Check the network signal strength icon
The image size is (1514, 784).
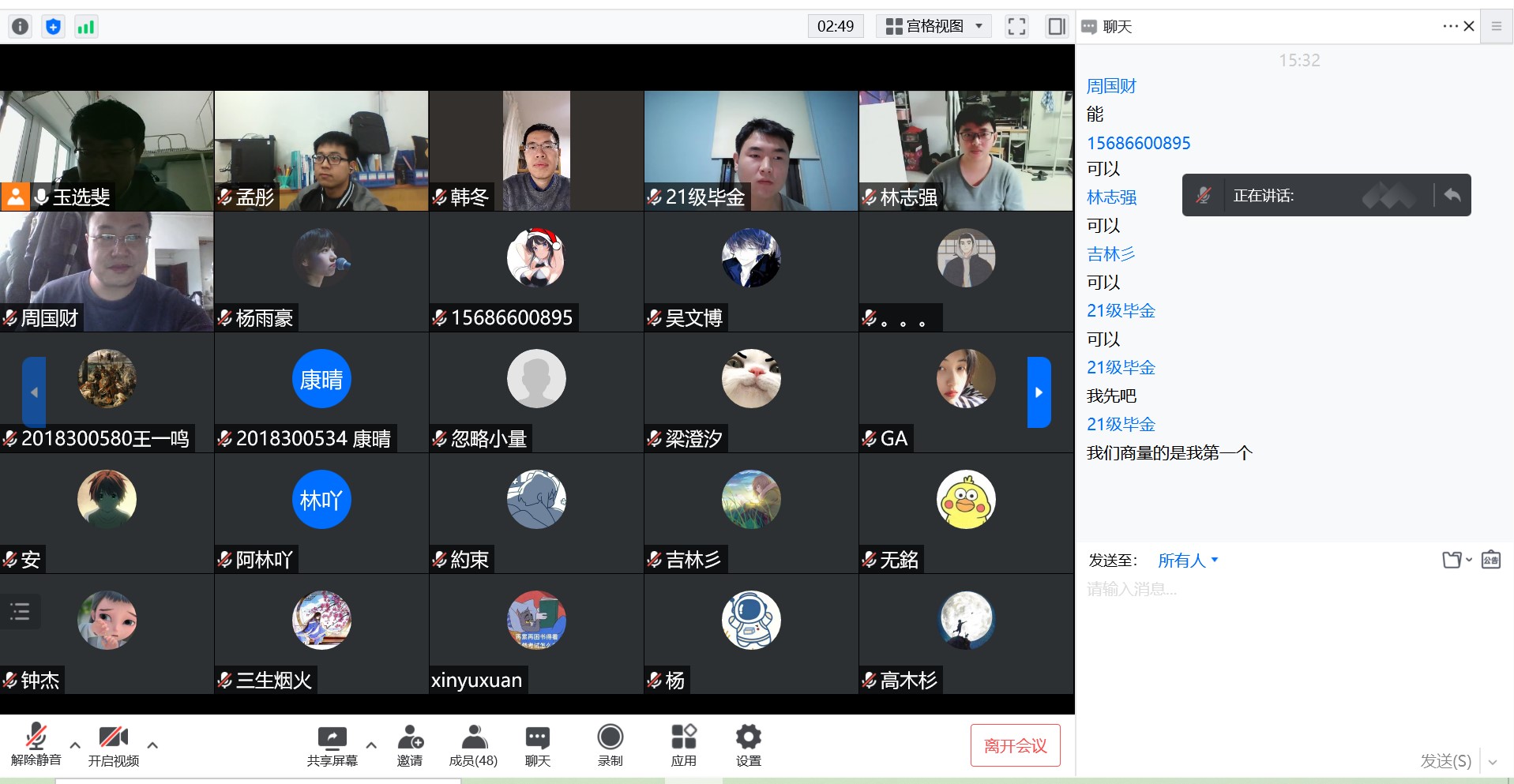click(85, 27)
